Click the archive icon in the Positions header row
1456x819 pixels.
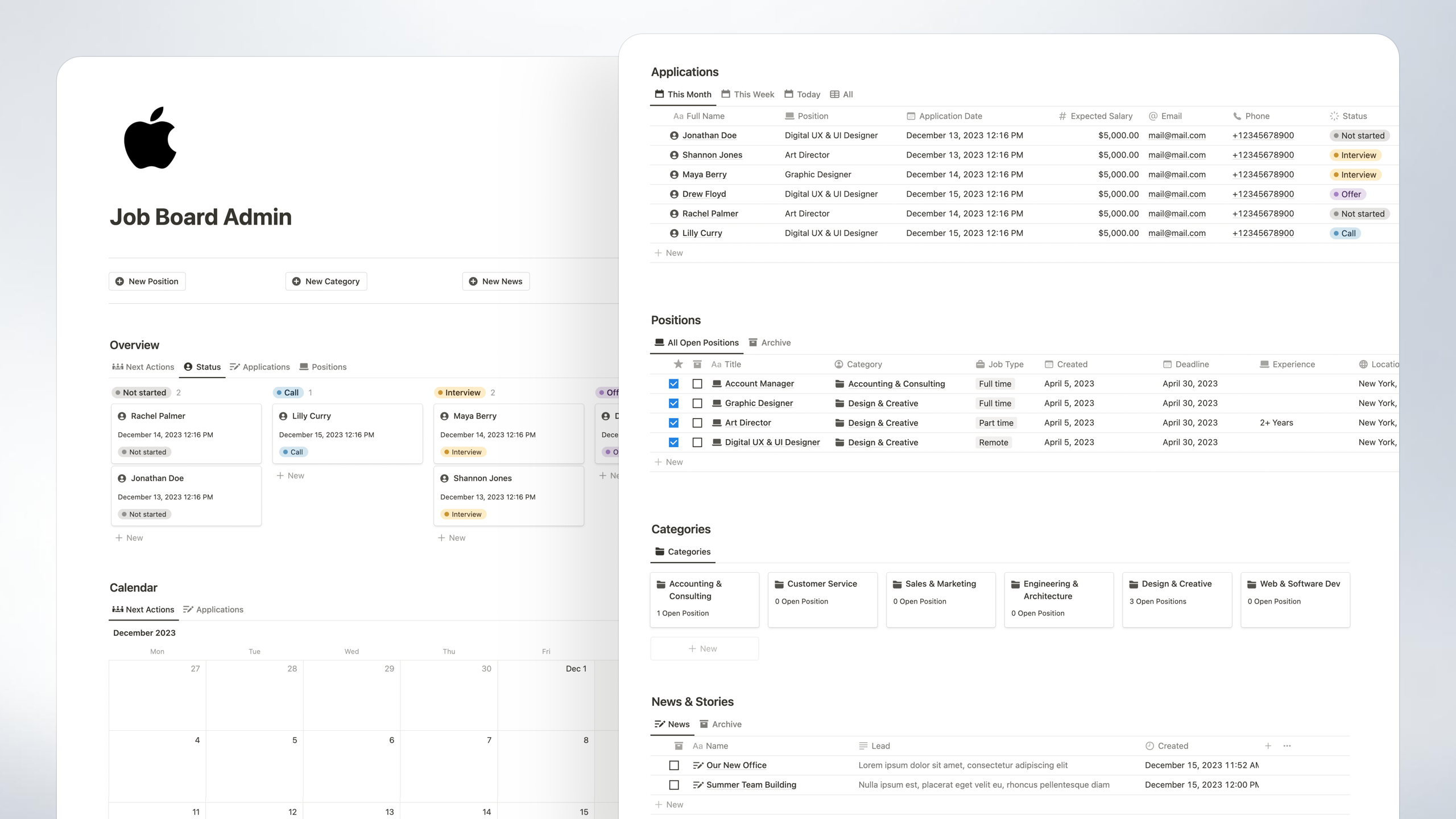click(x=697, y=364)
